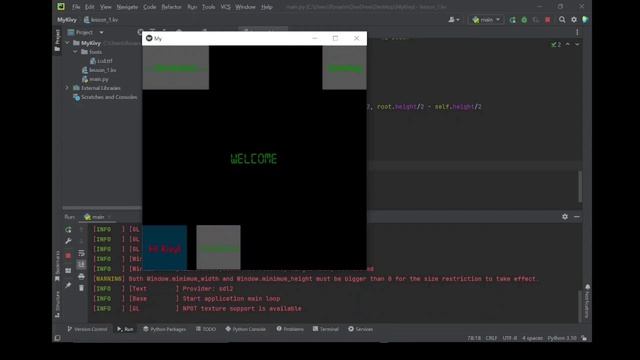Open TODO tool window
This screenshot has height=360, width=640.
point(206,329)
